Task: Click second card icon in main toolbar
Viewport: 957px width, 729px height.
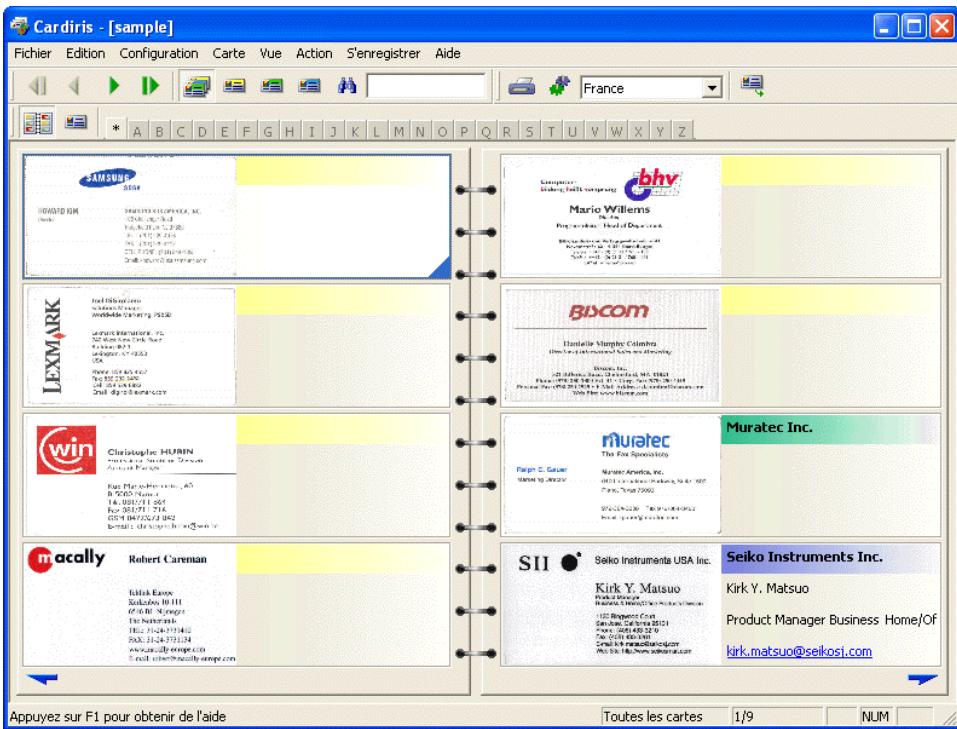Action: coord(234,86)
